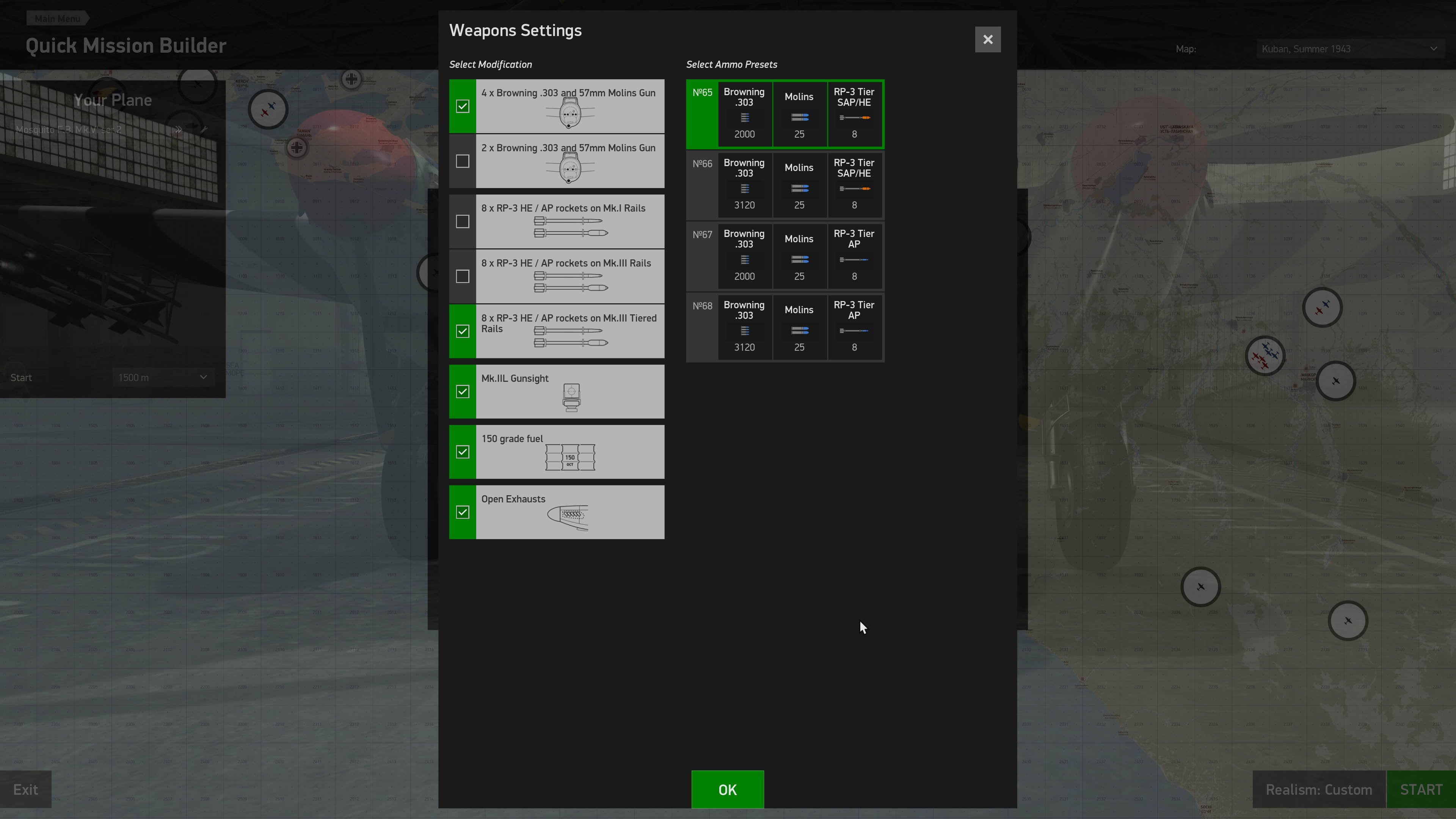Go back to Main Menu breadcrumb

[x=57, y=19]
